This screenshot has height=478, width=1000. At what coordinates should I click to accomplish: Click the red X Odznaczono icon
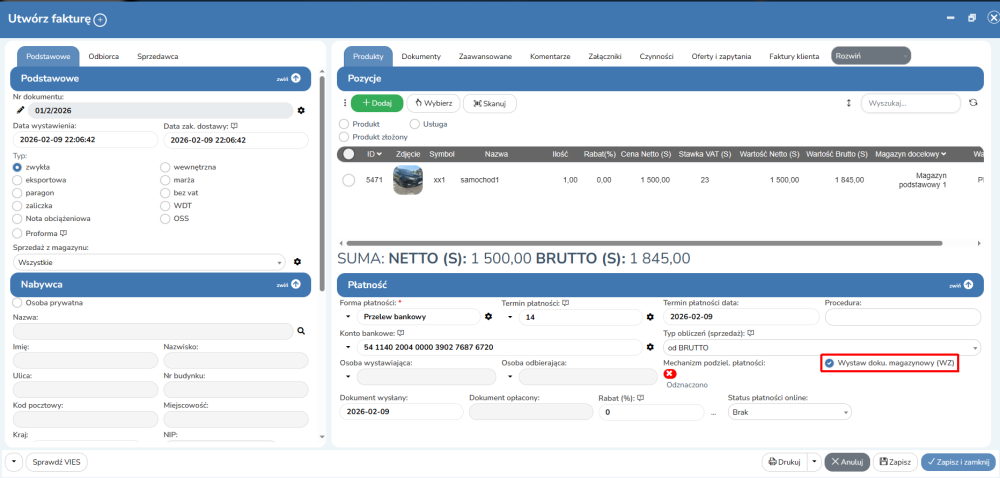point(669,374)
